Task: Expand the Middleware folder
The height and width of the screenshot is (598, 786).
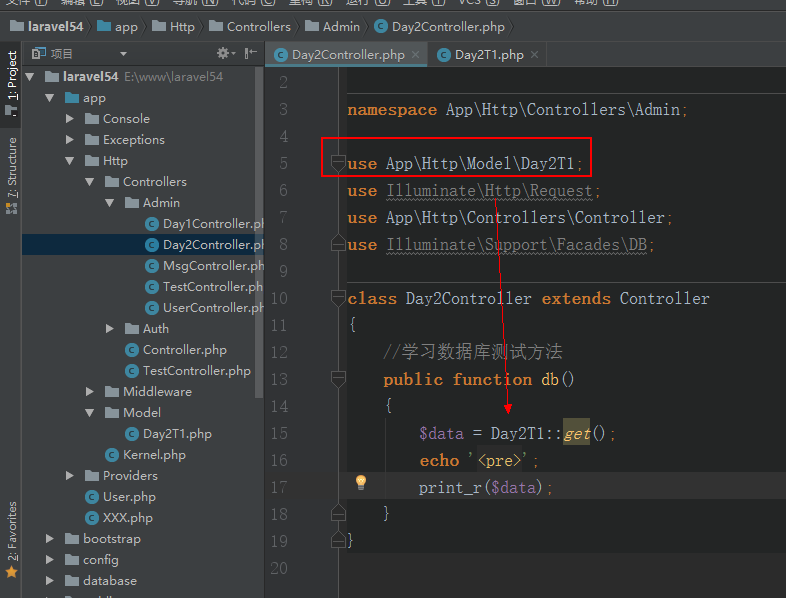Action: tap(90, 392)
